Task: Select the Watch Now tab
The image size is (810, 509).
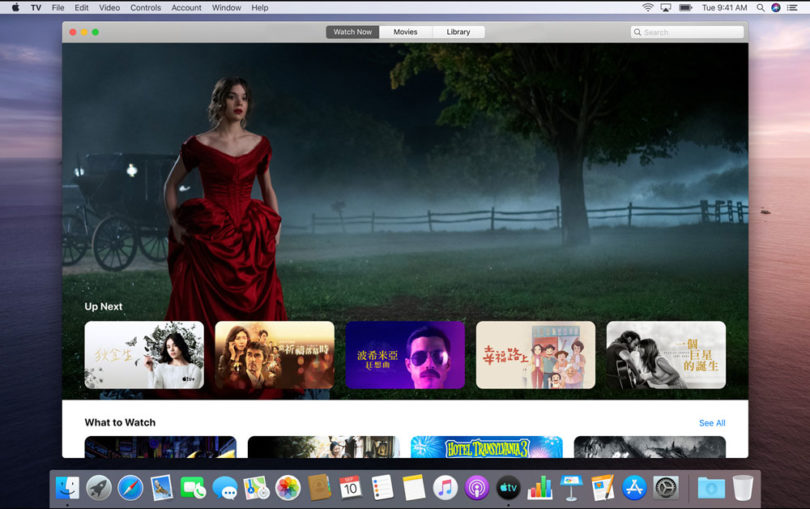Action: coord(352,32)
